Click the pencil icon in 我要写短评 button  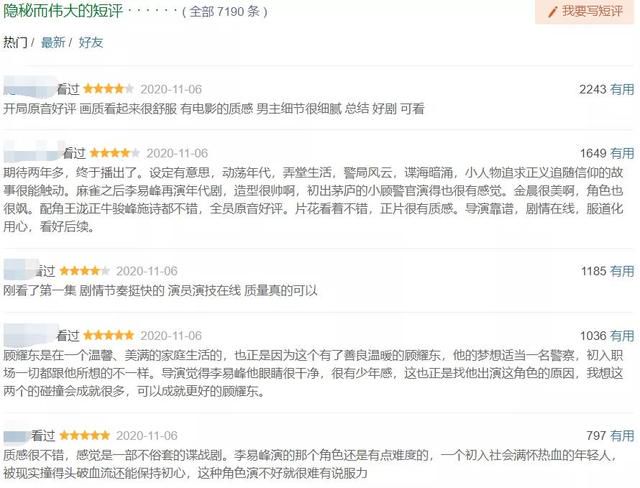pyautogui.click(x=553, y=12)
